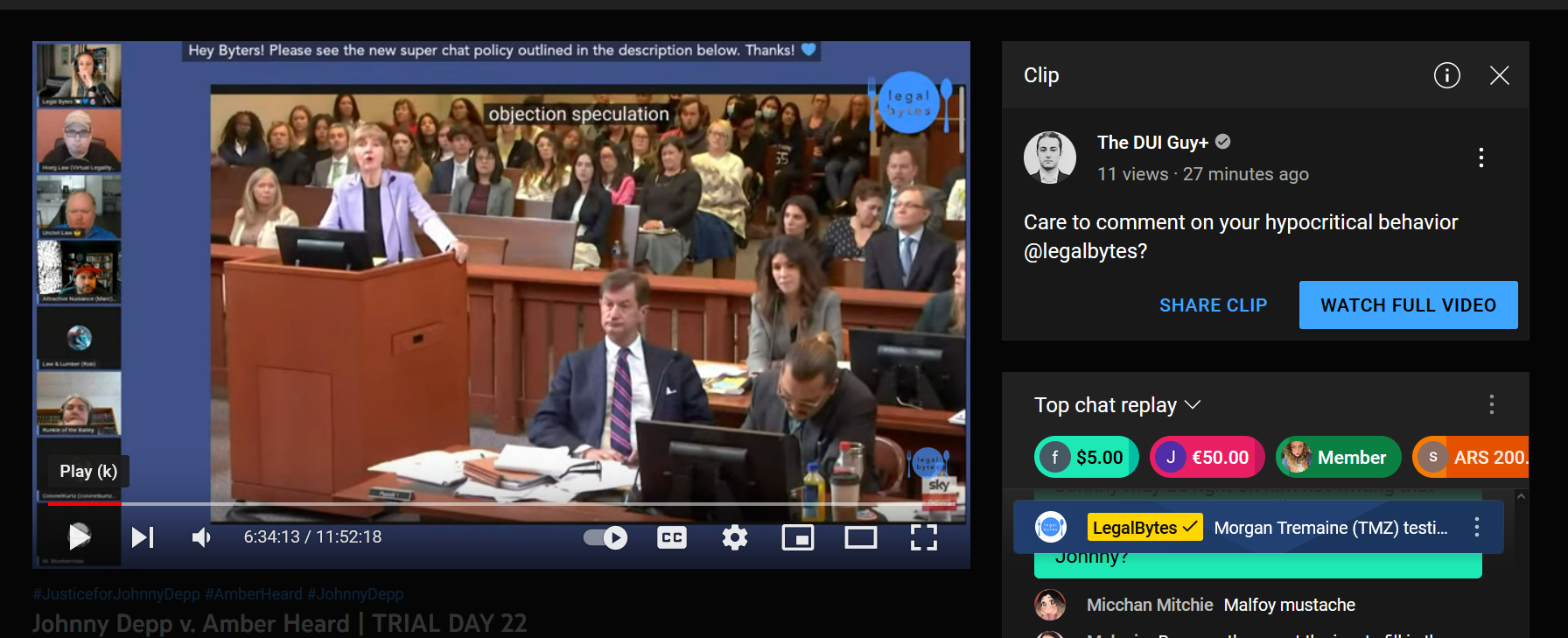Click the #JusticeforJohnnyDepp hashtag
This screenshot has height=638, width=1568.
point(116,594)
